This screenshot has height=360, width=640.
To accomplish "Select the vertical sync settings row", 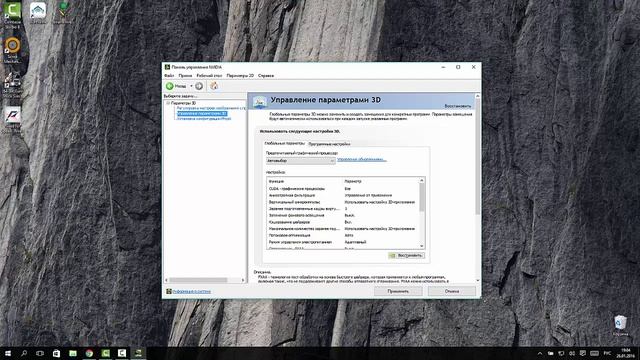I will tap(342, 202).
